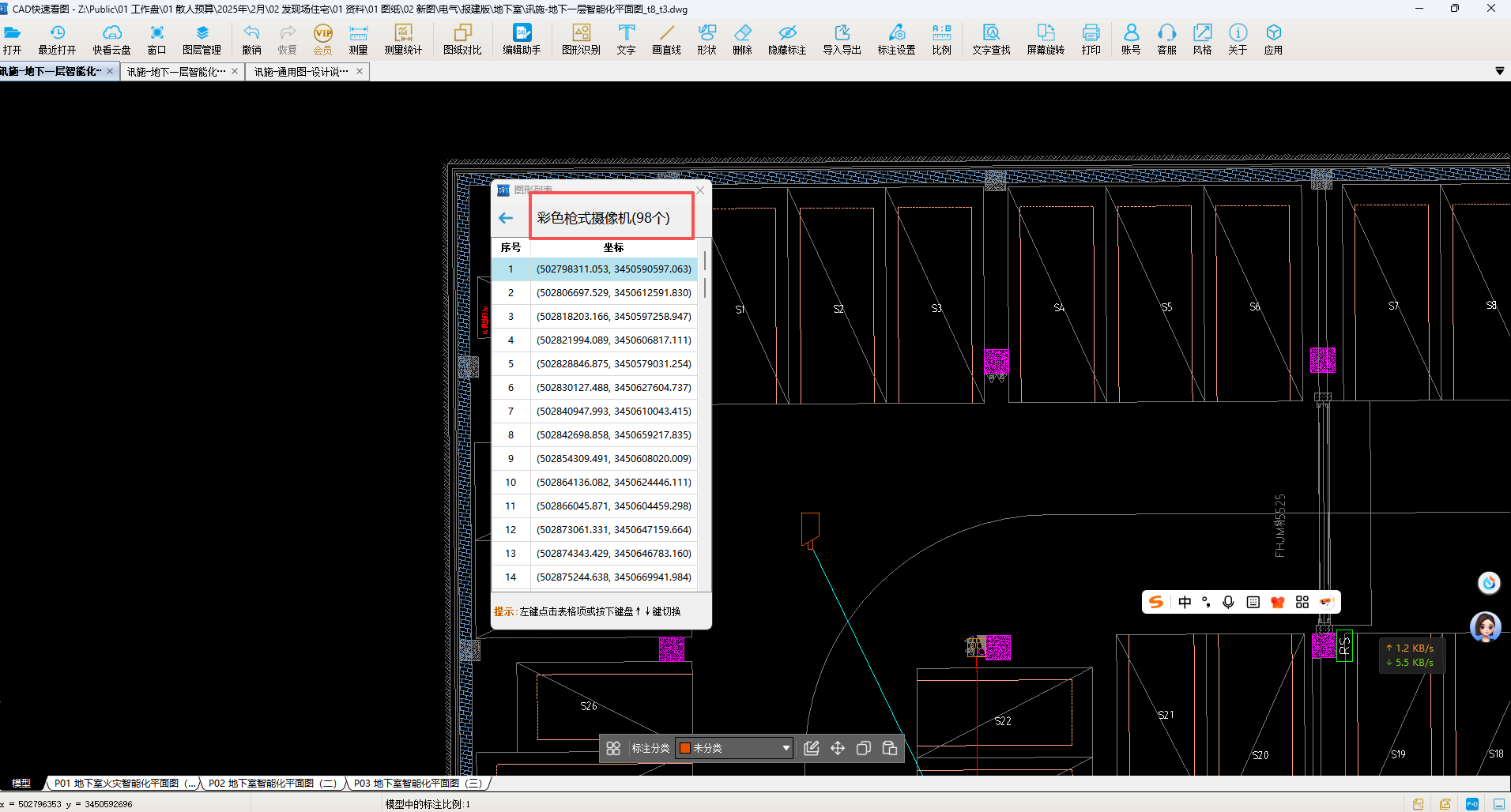Switch to the 讯施-通用图-设计说 document tab
Viewport: 1511px width, 812px height.
click(301, 72)
